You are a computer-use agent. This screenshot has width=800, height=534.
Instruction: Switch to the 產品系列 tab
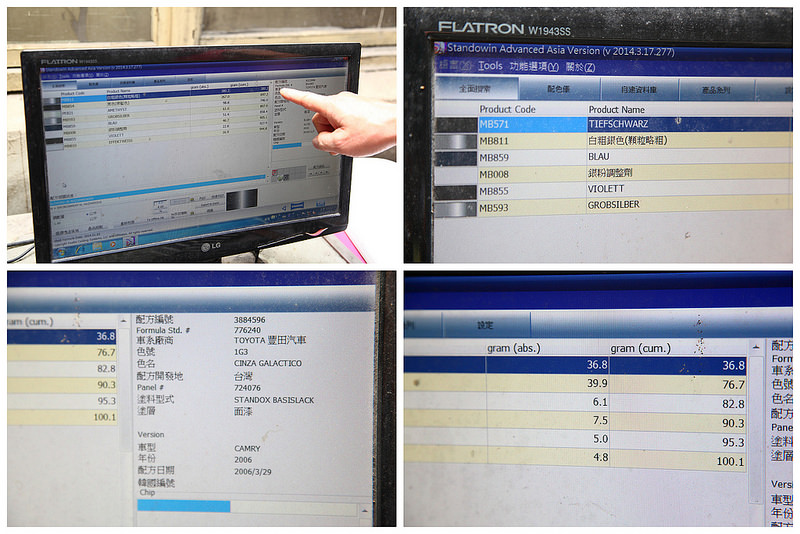(716, 90)
